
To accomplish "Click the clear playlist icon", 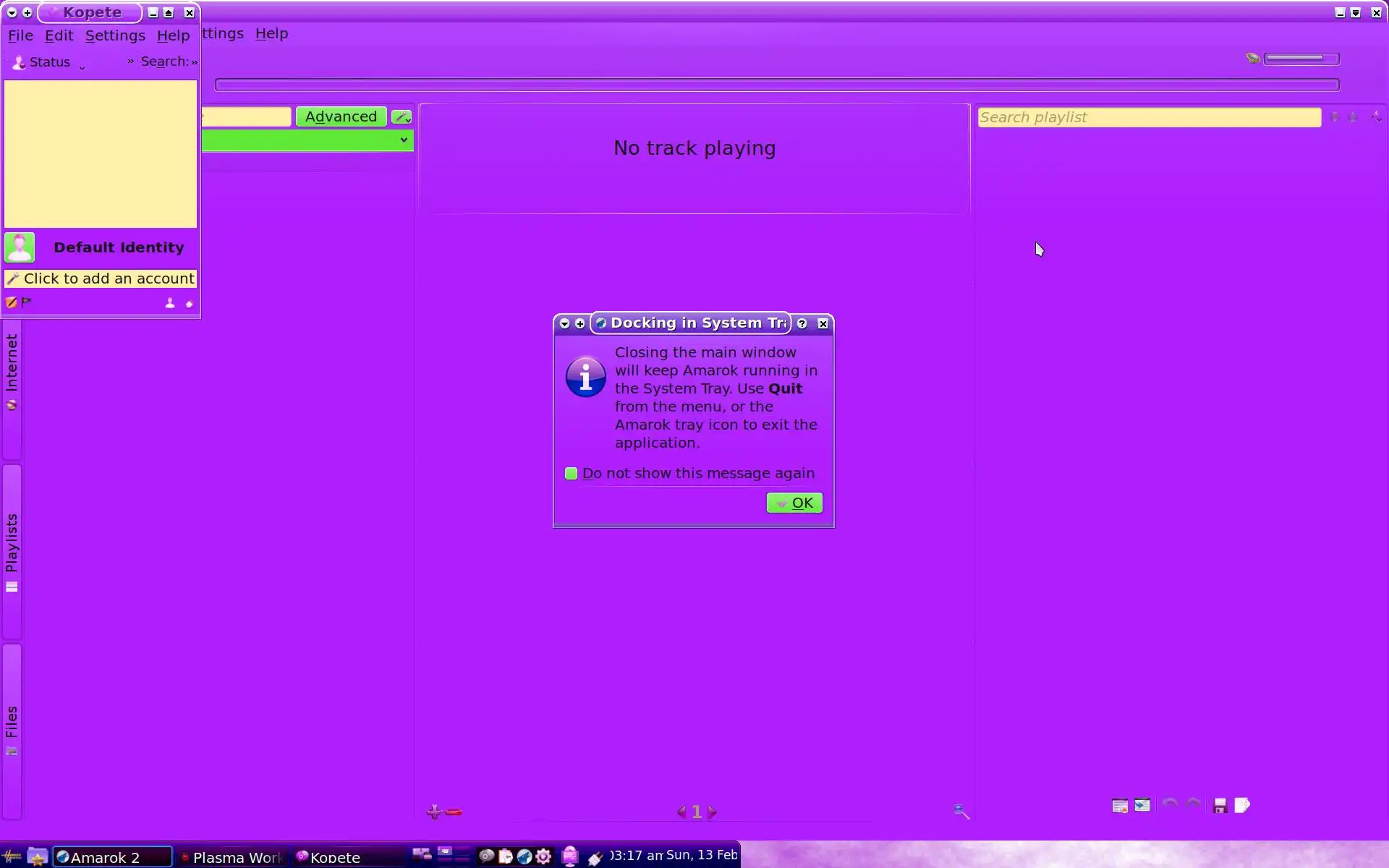I will (x=1120, y=806).
